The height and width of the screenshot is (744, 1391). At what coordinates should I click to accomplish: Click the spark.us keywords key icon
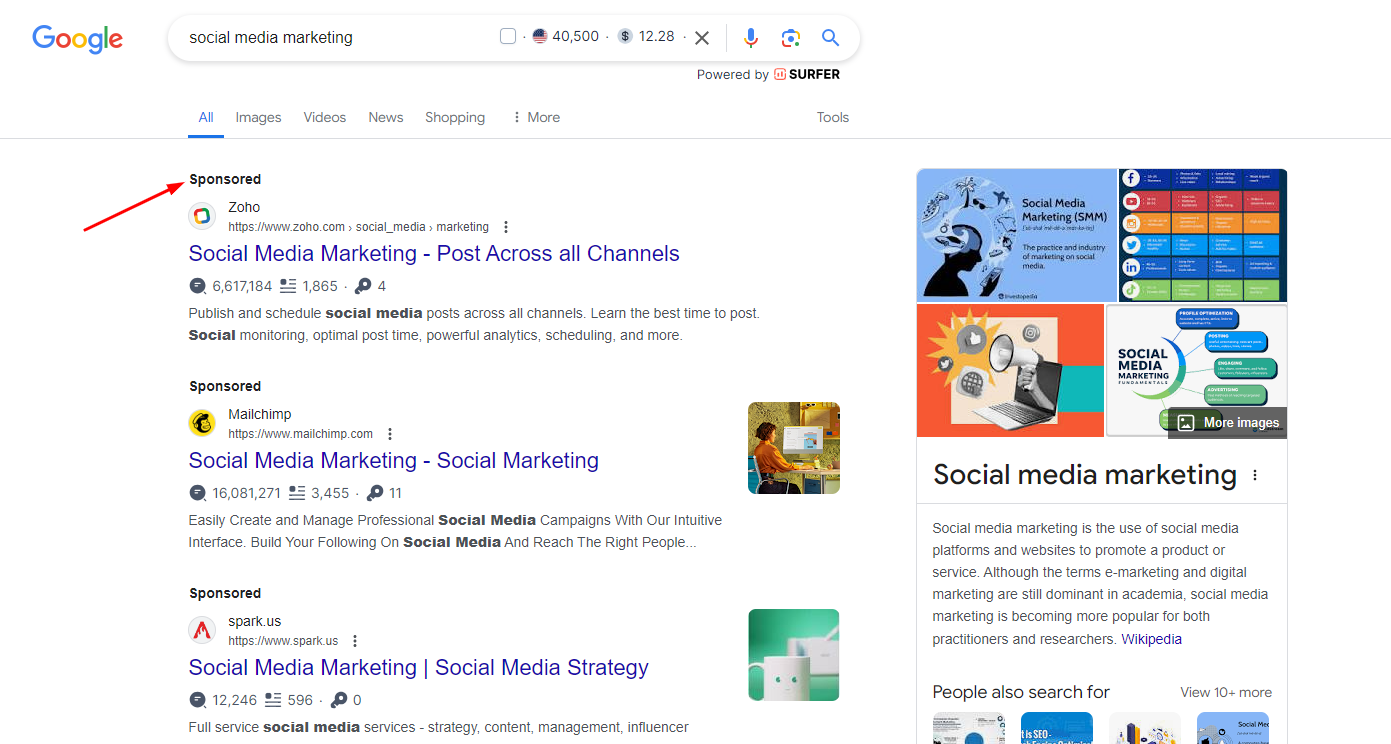coord(339,700)
